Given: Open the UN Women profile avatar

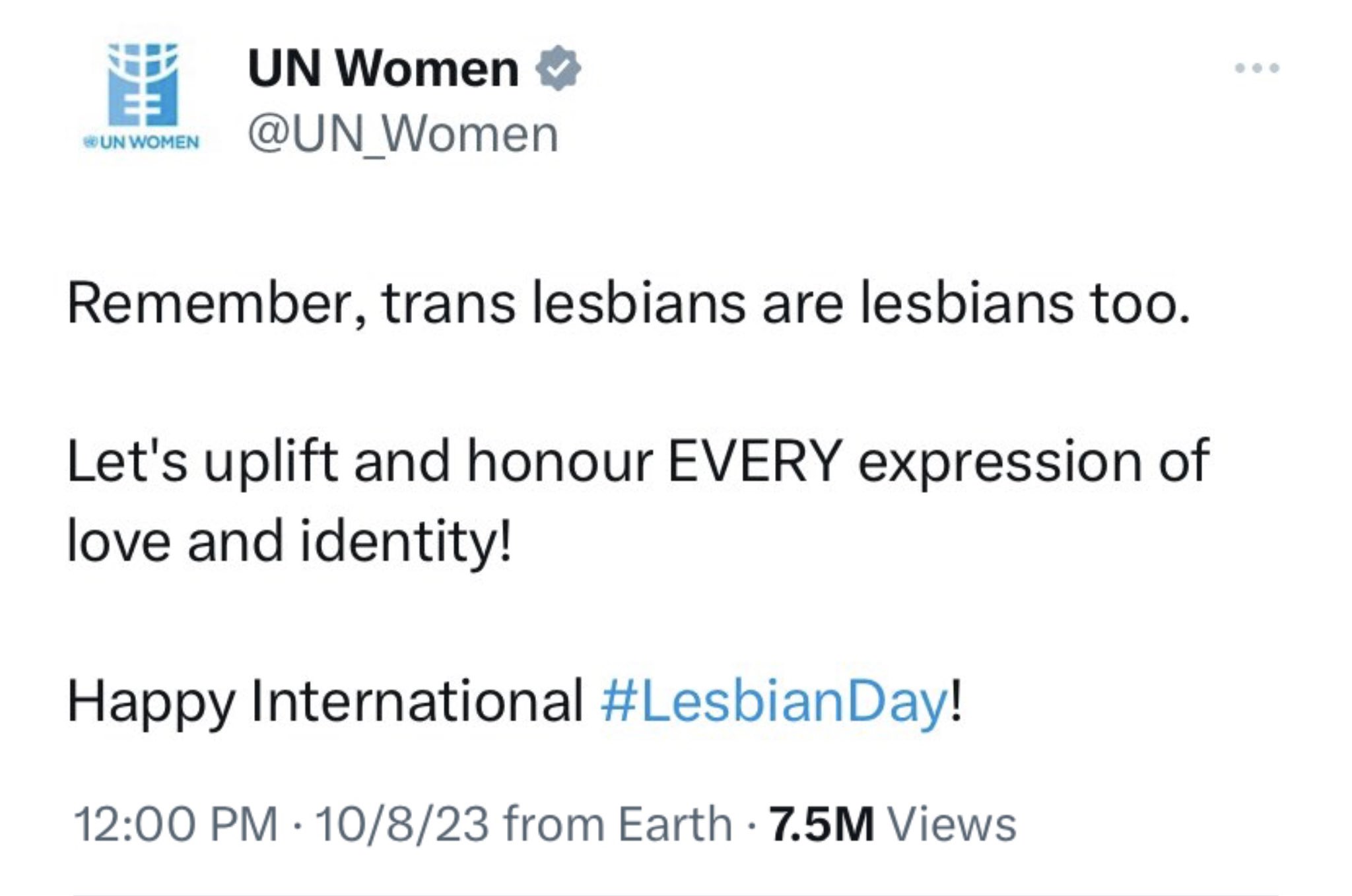Looking at the screenshot, I should click(x=143, y=84).
